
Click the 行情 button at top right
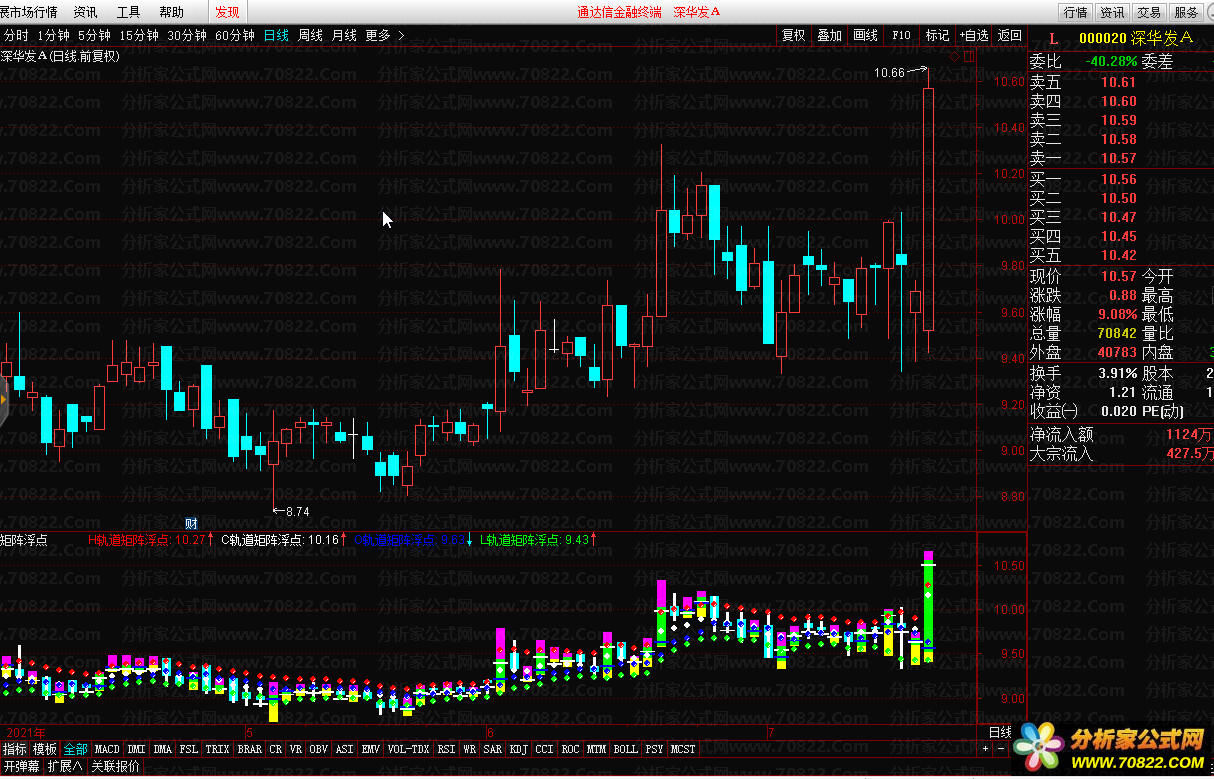1075,13
